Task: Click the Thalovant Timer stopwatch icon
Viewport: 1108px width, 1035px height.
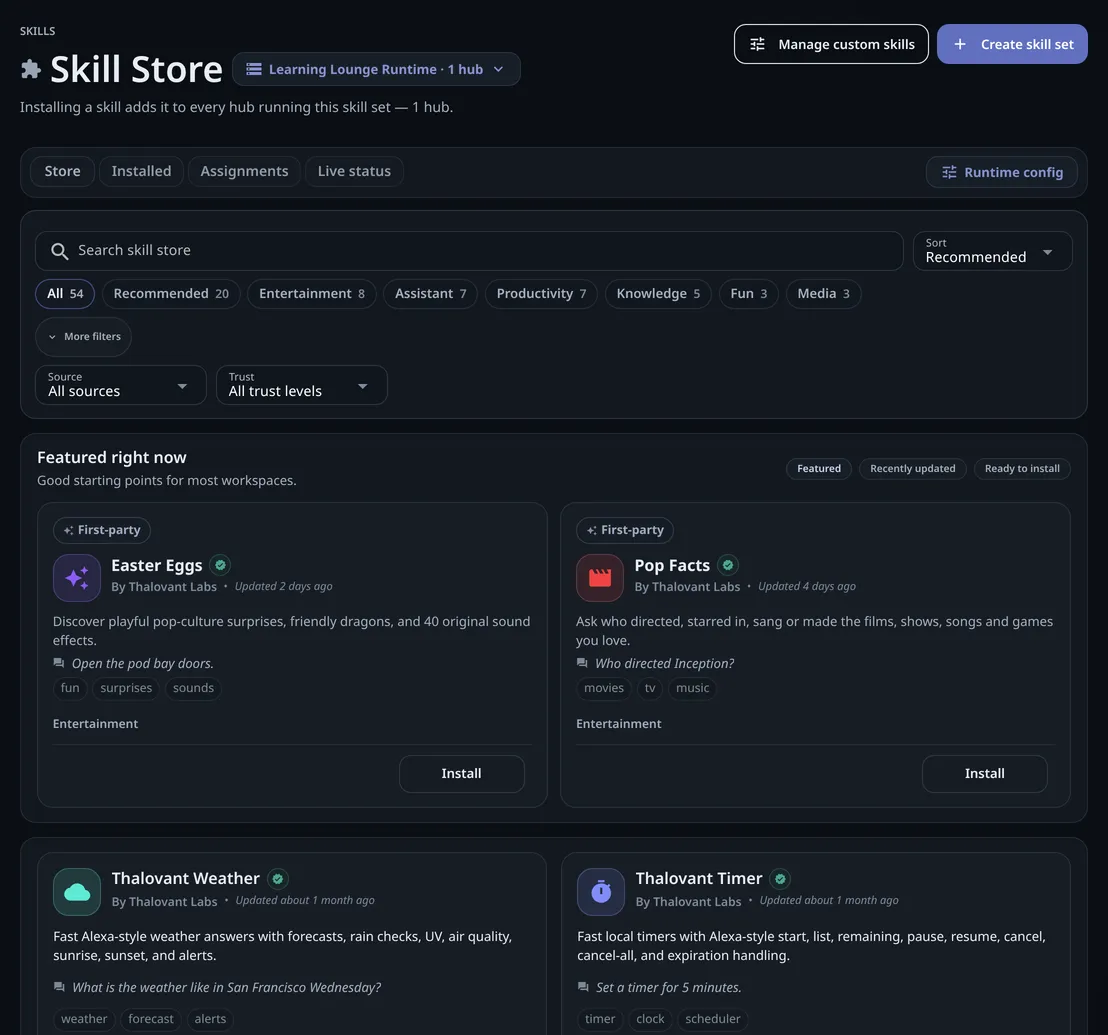Action: point(601,892)
